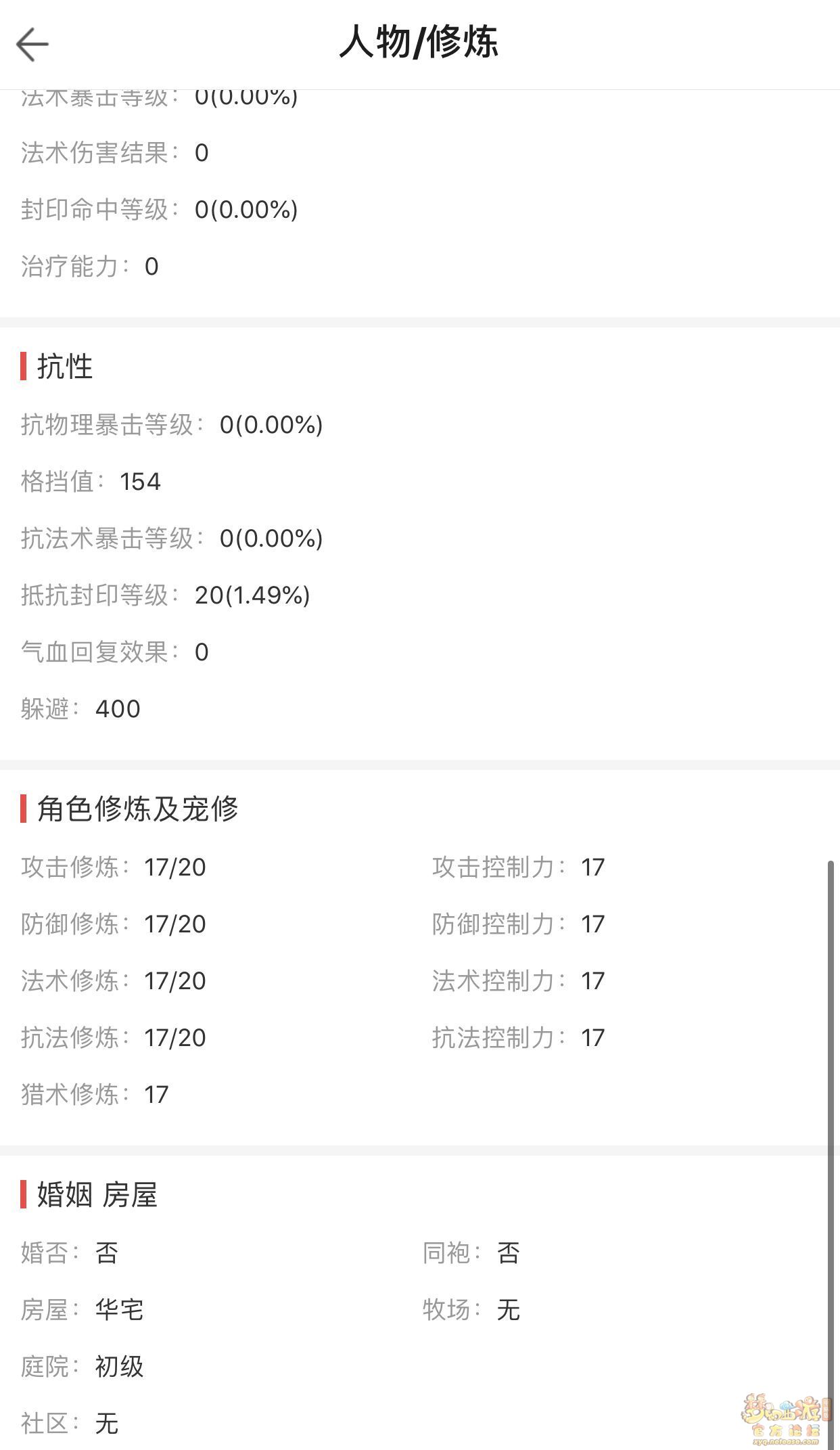This screenshot has width=840, height=1450.
Task: Click the game forum watermark logo
Action: (785, 1418)
